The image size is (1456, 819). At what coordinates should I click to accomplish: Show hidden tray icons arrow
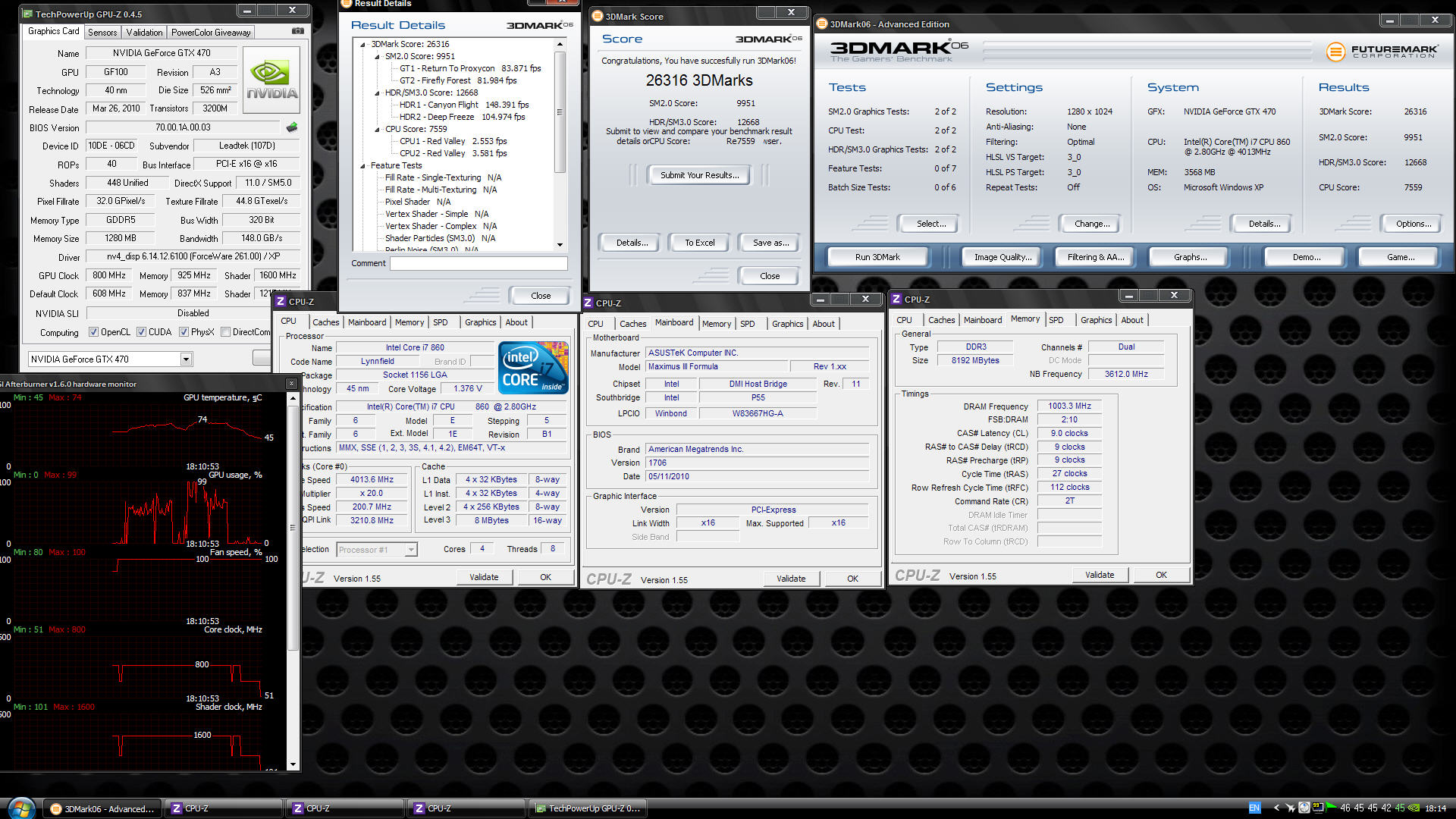[x=1277, y=808]
